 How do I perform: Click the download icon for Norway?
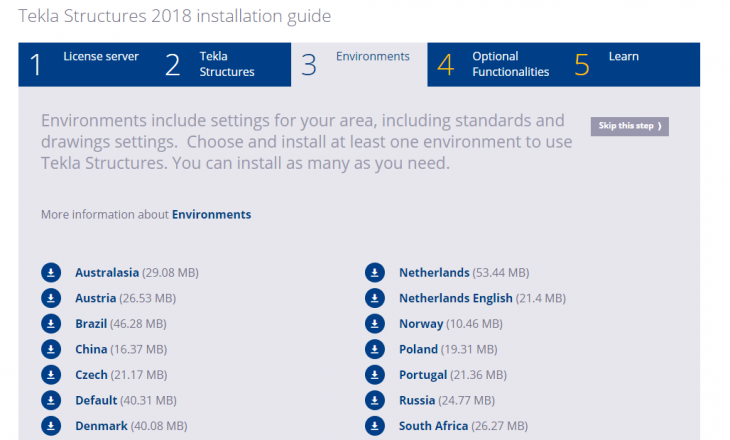tap(375, 324)
